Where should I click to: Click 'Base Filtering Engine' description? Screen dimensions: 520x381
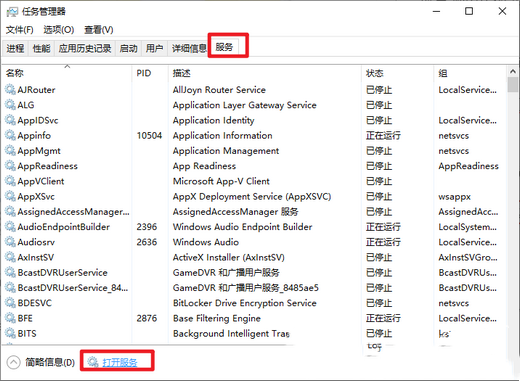coord(217,319)
